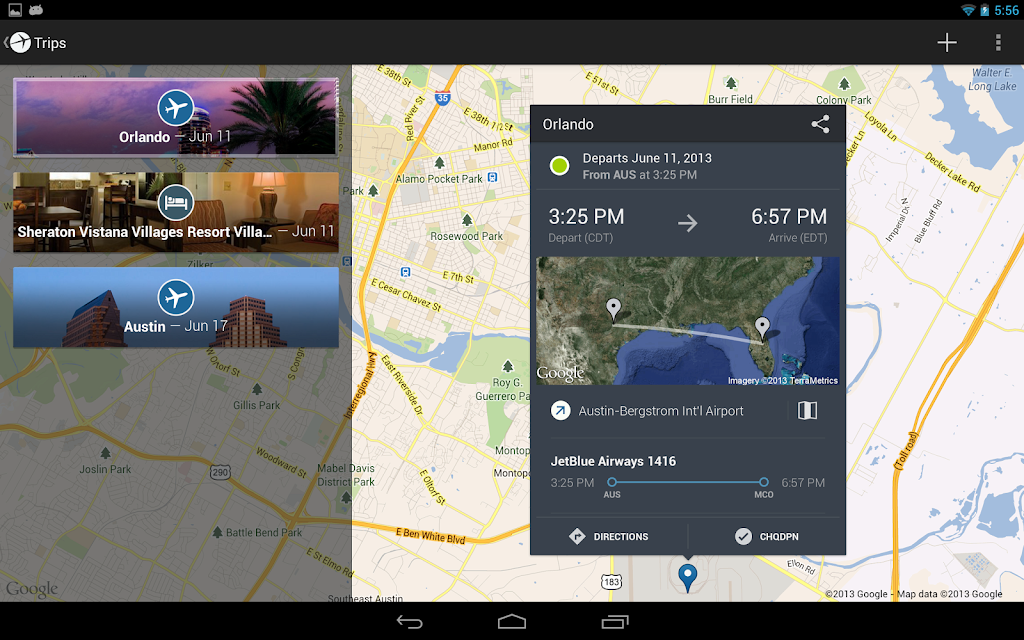Image resolution: width=1024 pixels, height=640 pixels.
Task: Tap the AUS endpoint on flight timeline
Action: (612, 483)
